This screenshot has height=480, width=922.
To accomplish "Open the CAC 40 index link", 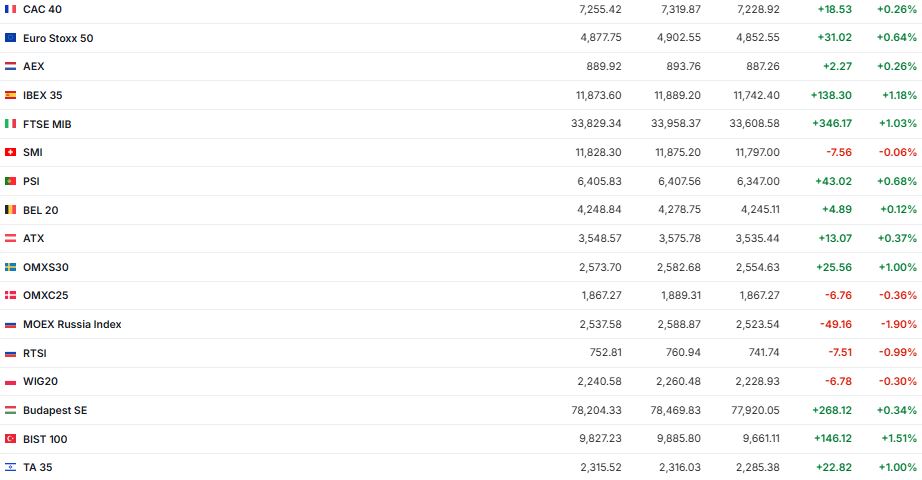I will coord(42,9).
